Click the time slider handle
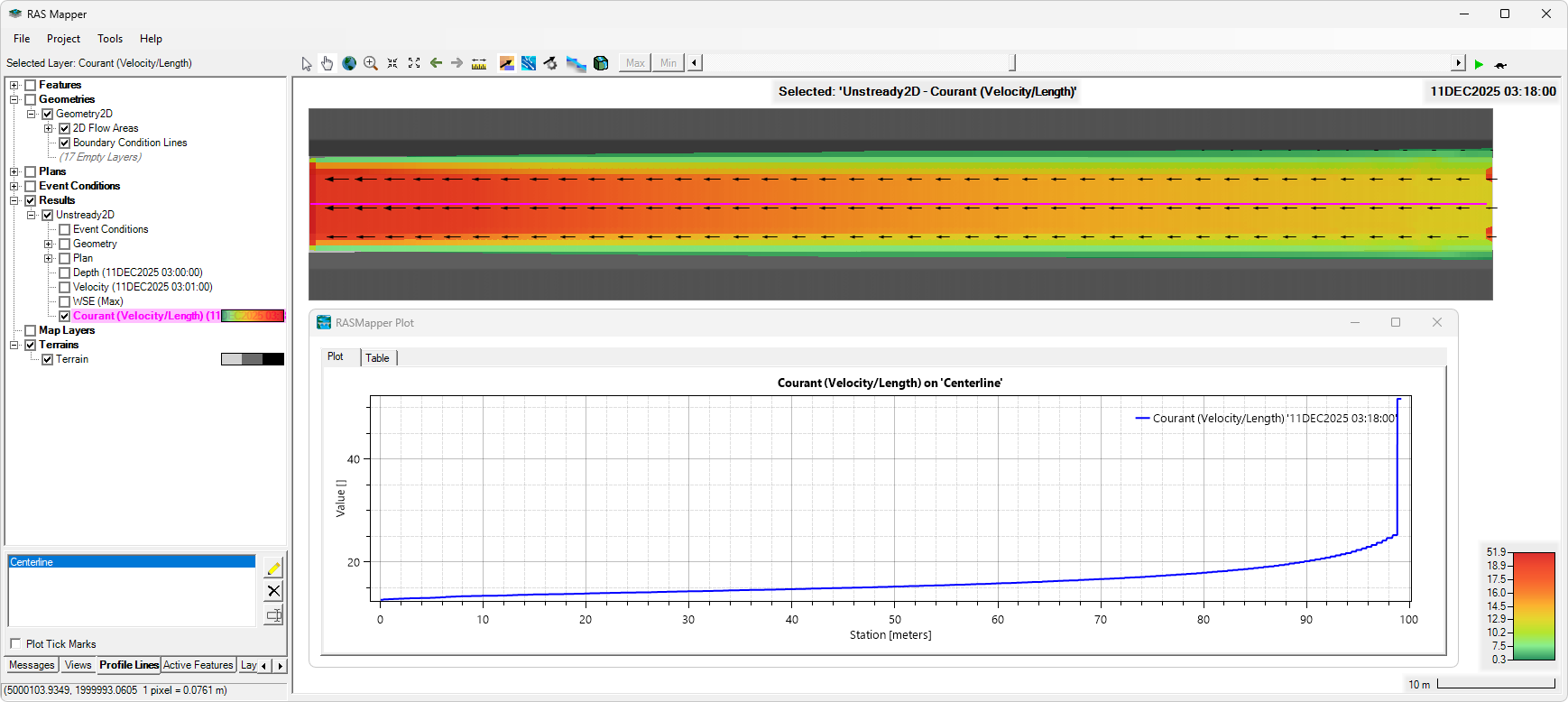Image resolution: width=1568 pixels, height=702 pixels. [x=1012, y=62]
